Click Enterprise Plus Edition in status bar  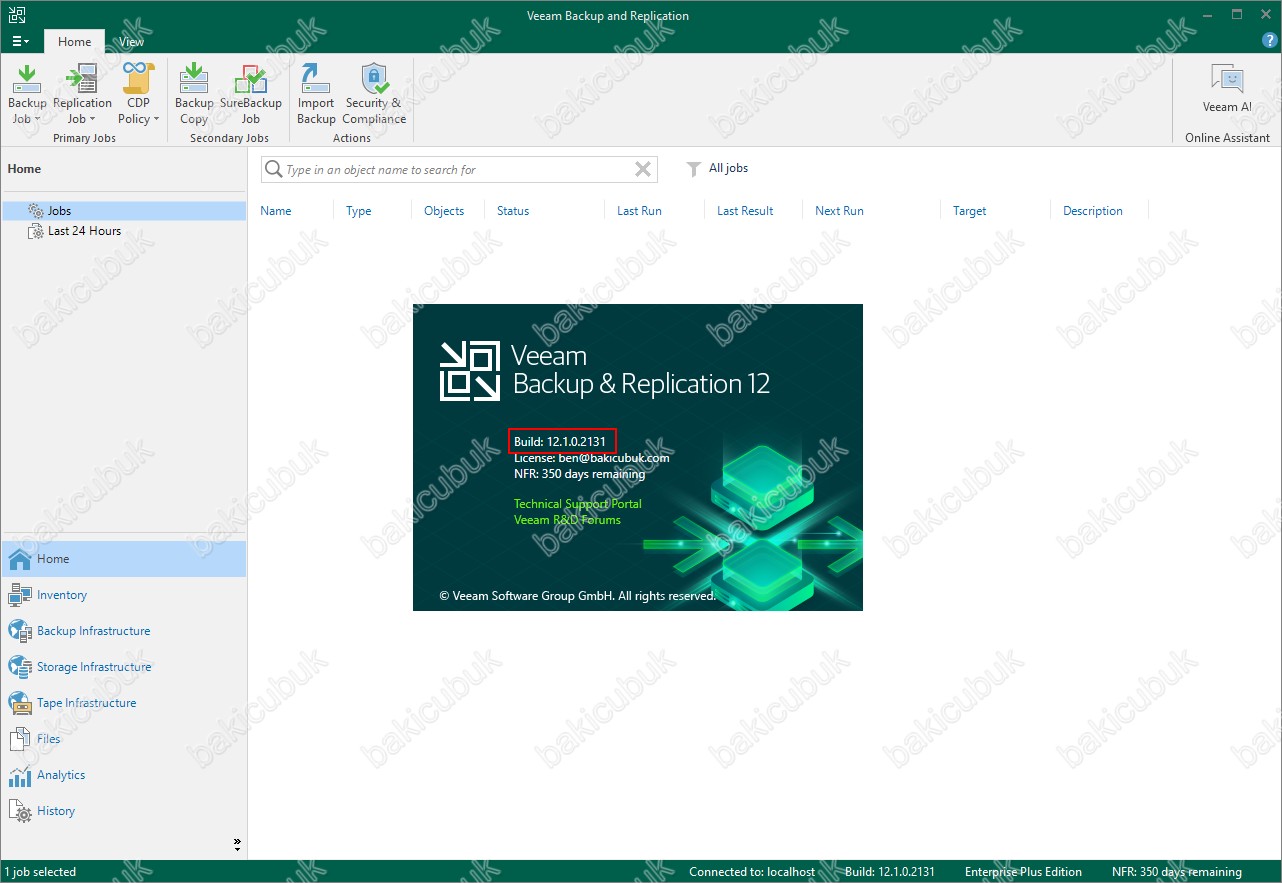(1023, 872)
